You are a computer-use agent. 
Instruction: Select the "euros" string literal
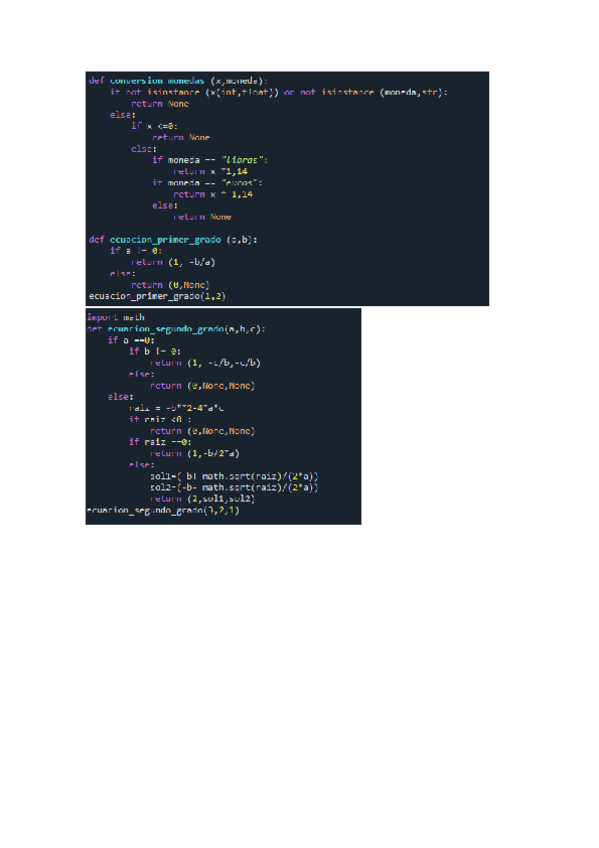pyautogui.click(x=239, y=183)
